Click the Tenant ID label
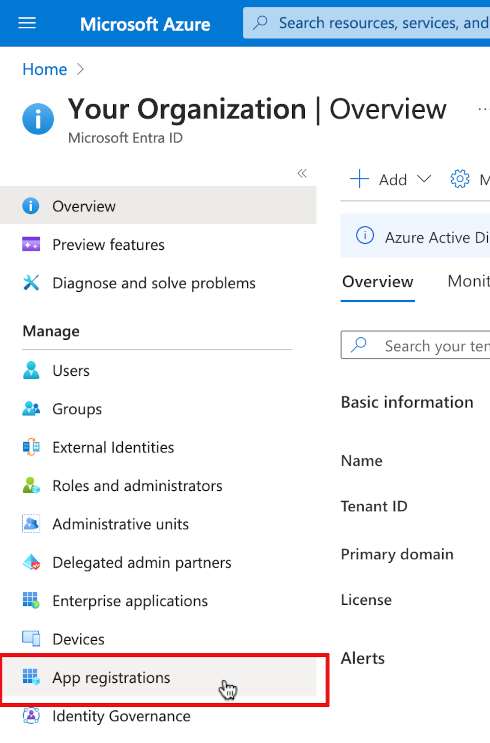The width and height of the screenshot is (490, 743). [374, 507]
